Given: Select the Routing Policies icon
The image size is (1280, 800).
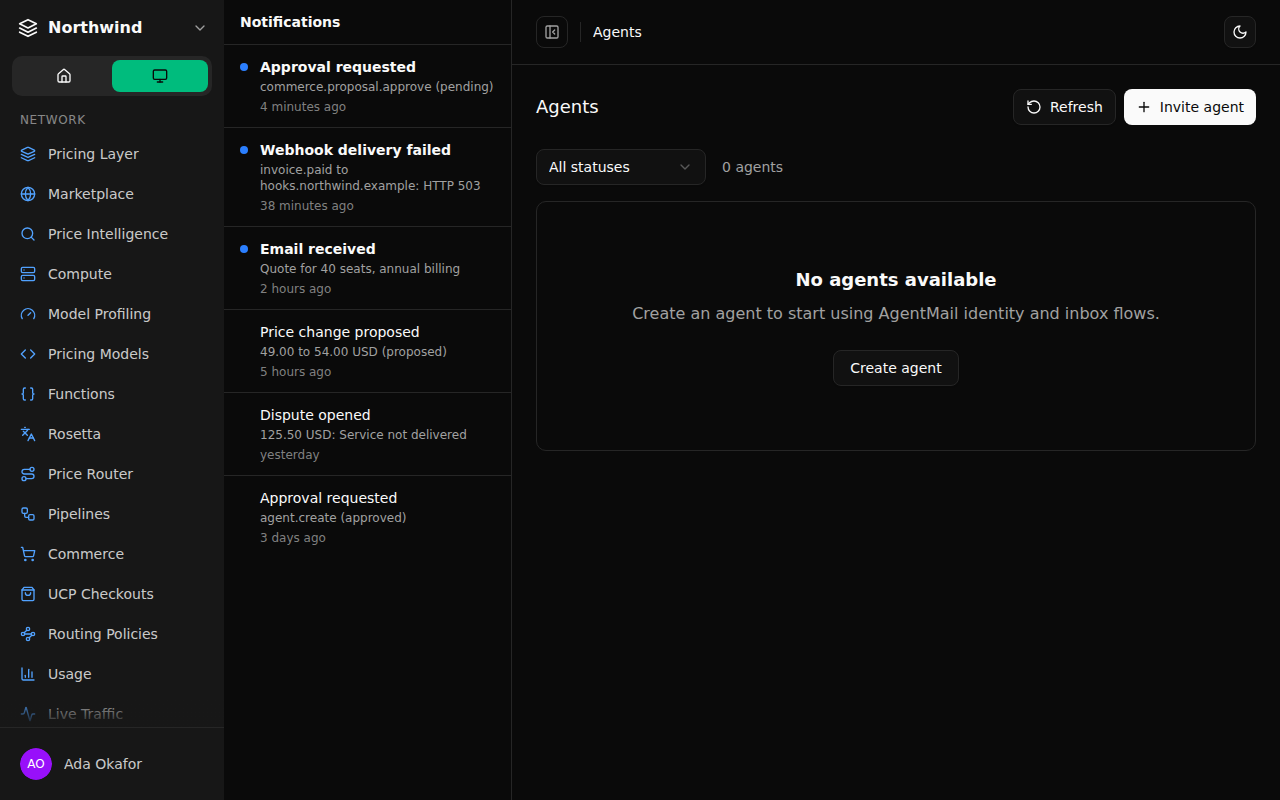Looking at the screenshot, I should point(28,634).
